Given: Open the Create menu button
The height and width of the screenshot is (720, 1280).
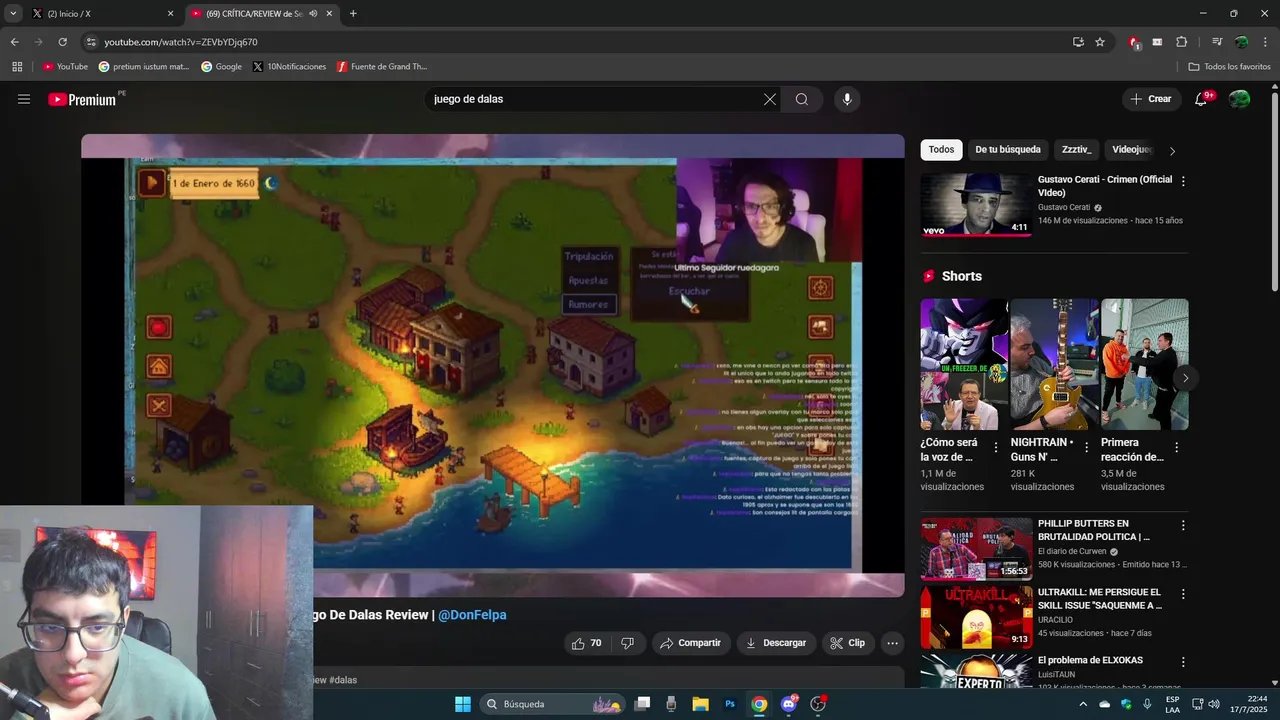Looking at the screenshot, I should (x=1150, y=99).
